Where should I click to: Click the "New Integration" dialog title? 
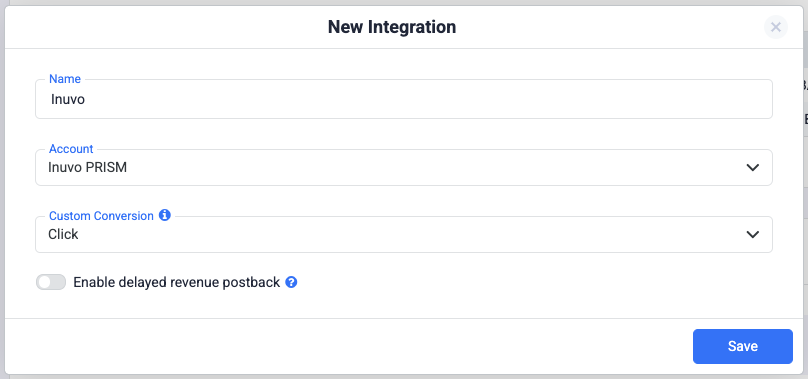392,27
